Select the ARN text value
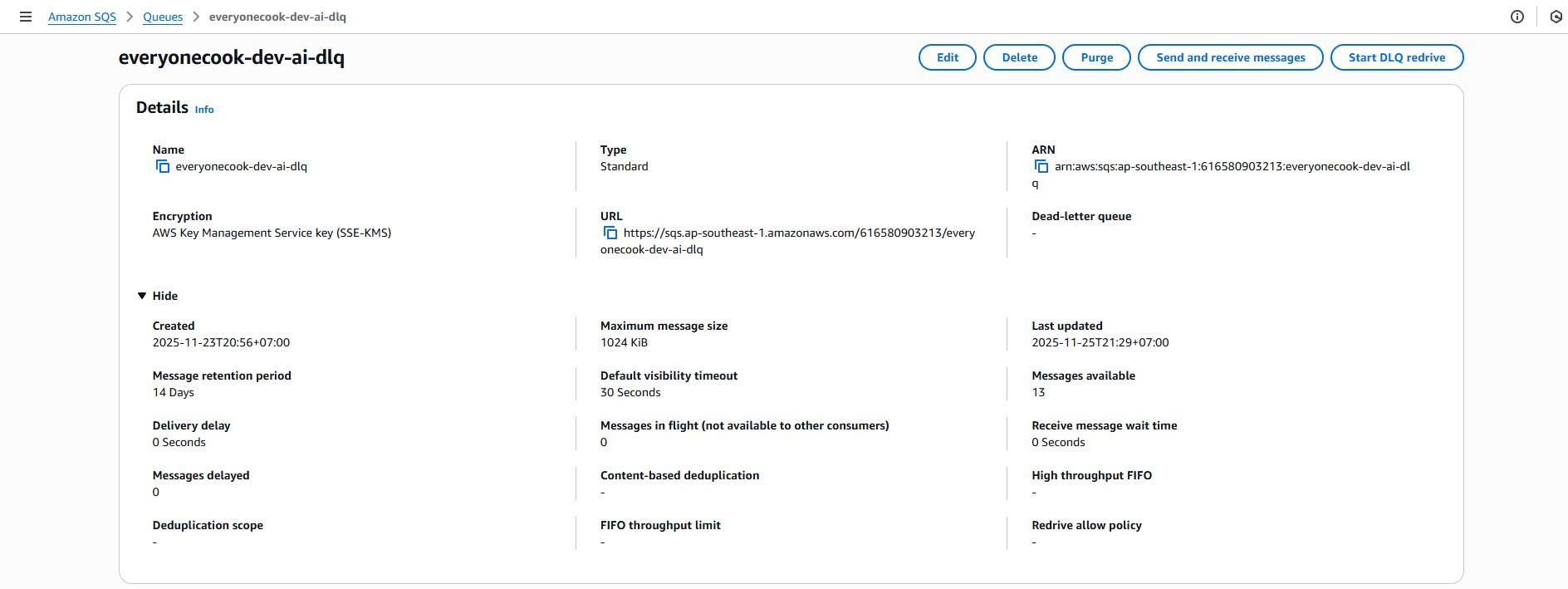Image resolution: width=1568 pixels, height=589 pixels. (x=1222, y=174)
